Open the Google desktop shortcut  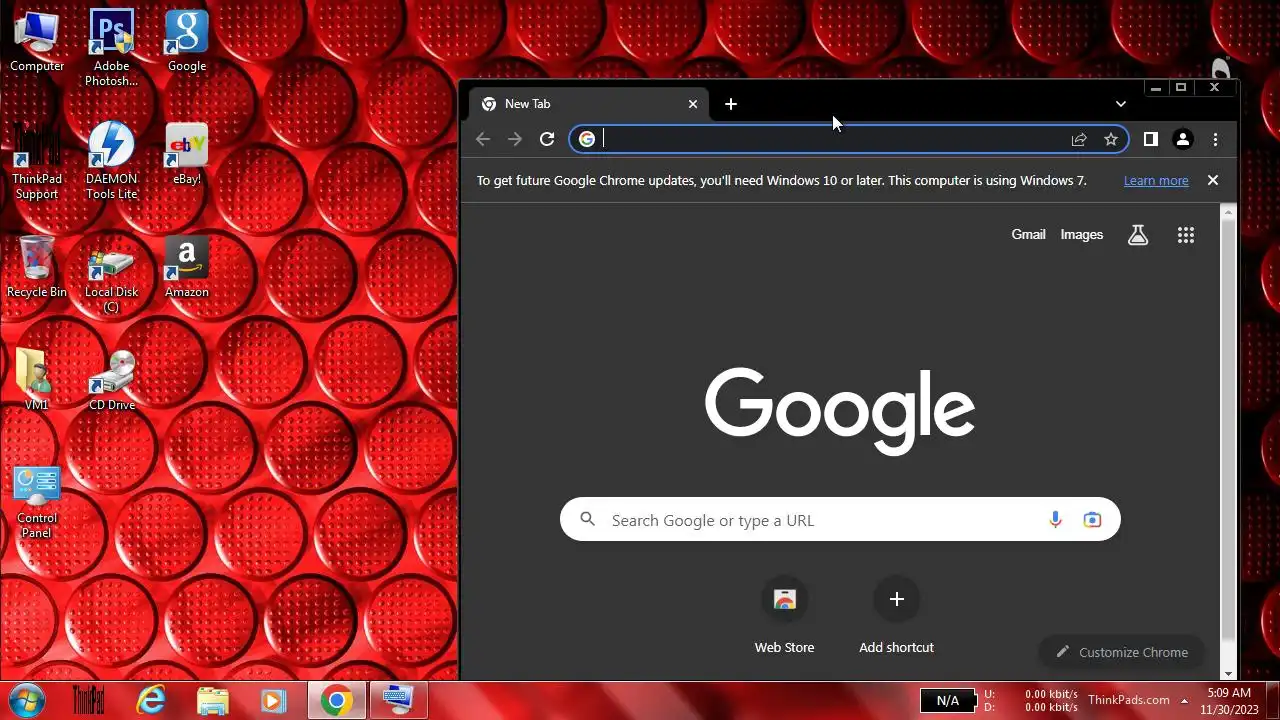tap(186, 42)
